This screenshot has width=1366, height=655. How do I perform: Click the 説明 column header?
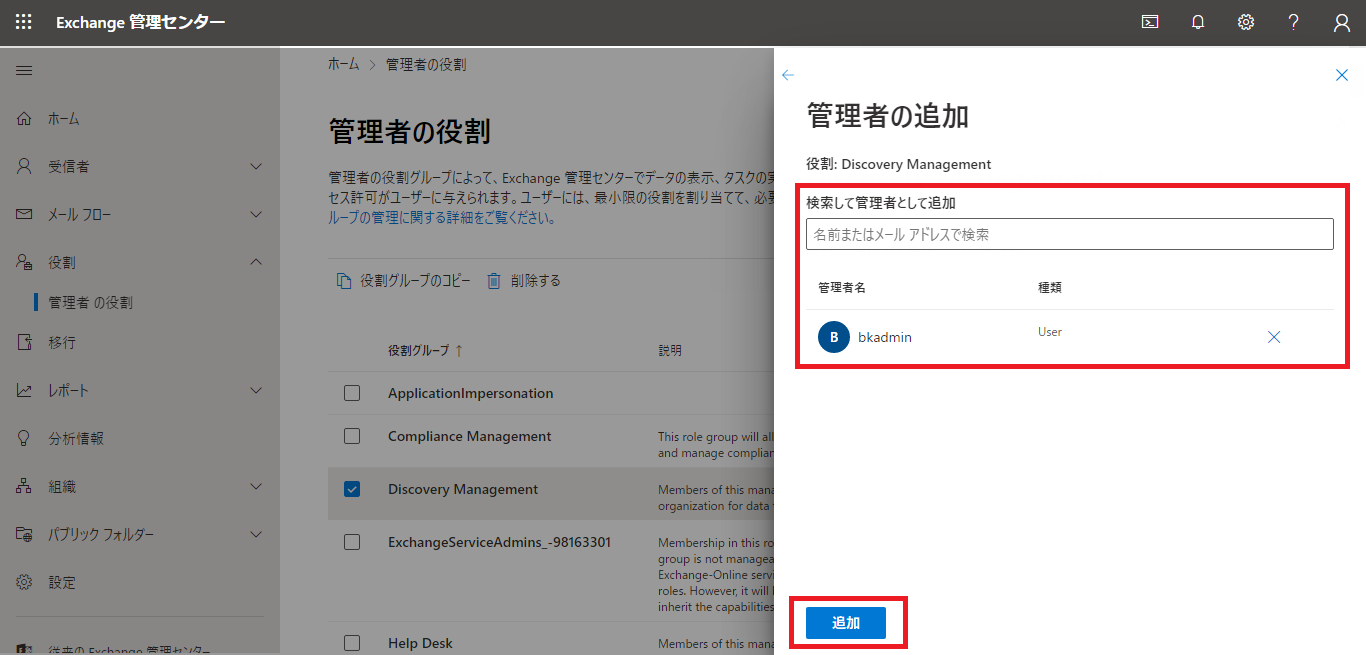670,351
